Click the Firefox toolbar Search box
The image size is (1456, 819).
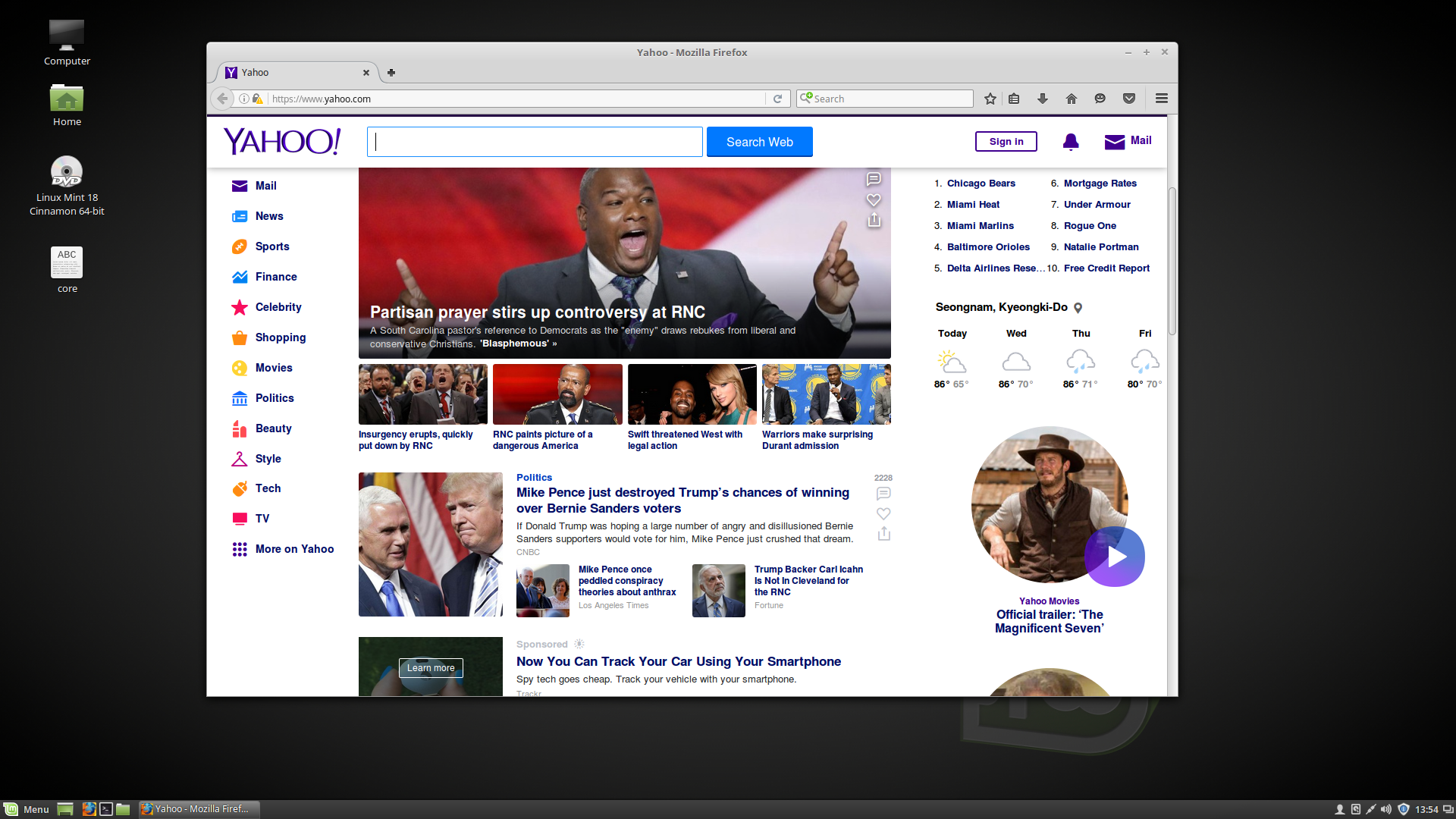coord(884,99)
